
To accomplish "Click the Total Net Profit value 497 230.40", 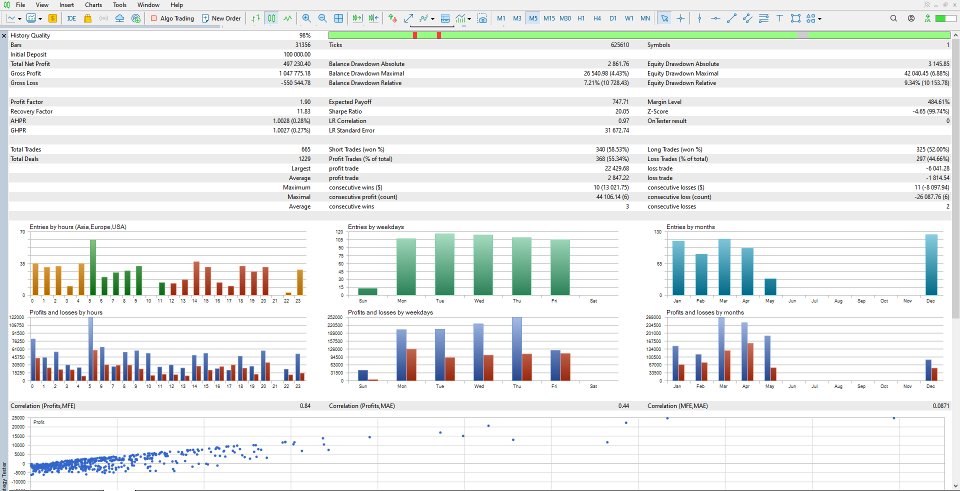I will tap(296, 64).
